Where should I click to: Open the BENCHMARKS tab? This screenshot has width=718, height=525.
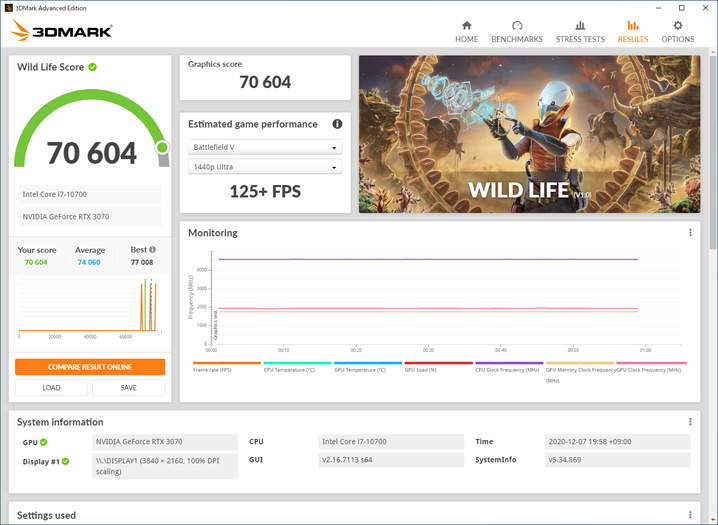tap(517, 32)
